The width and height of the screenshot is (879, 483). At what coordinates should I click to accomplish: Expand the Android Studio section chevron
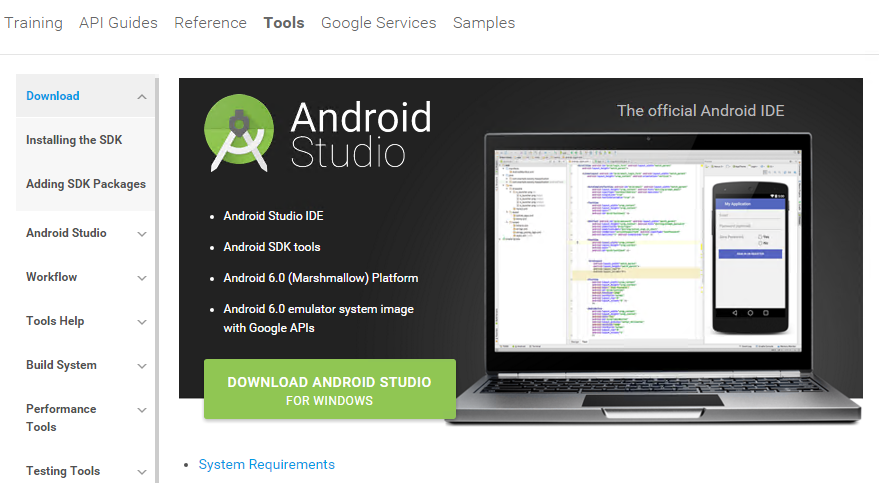(142, 234)
